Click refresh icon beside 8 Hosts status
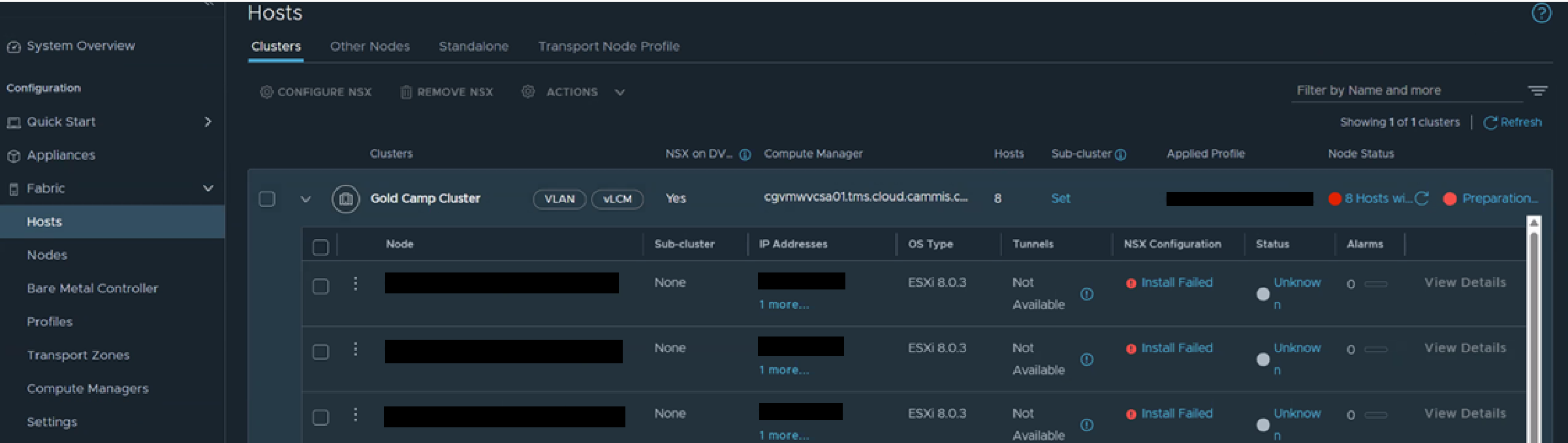 (x=1422, y=199)
